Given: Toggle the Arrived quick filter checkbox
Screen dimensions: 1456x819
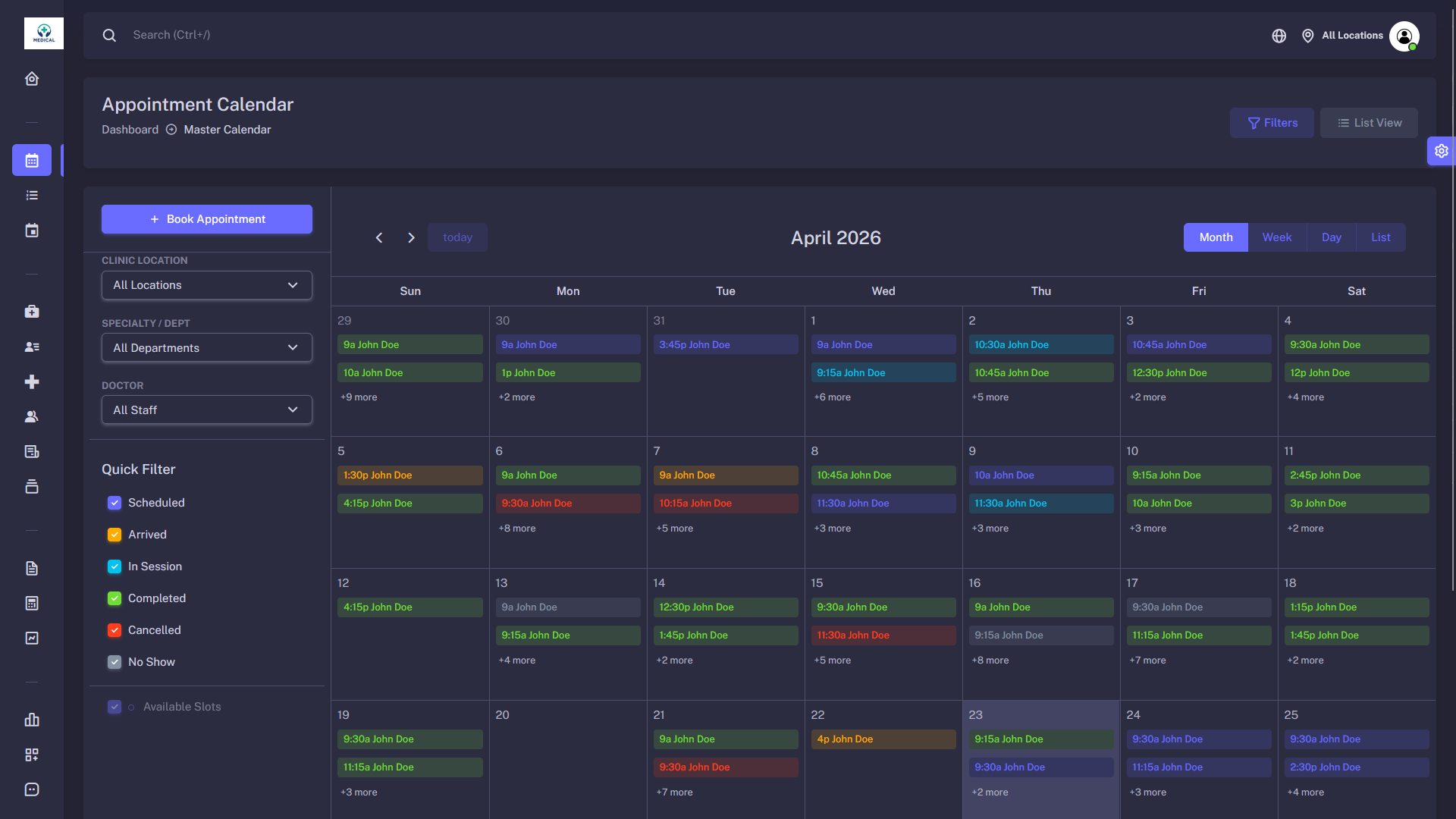Looking at the screenshot, I should click(x=115, y=535).
